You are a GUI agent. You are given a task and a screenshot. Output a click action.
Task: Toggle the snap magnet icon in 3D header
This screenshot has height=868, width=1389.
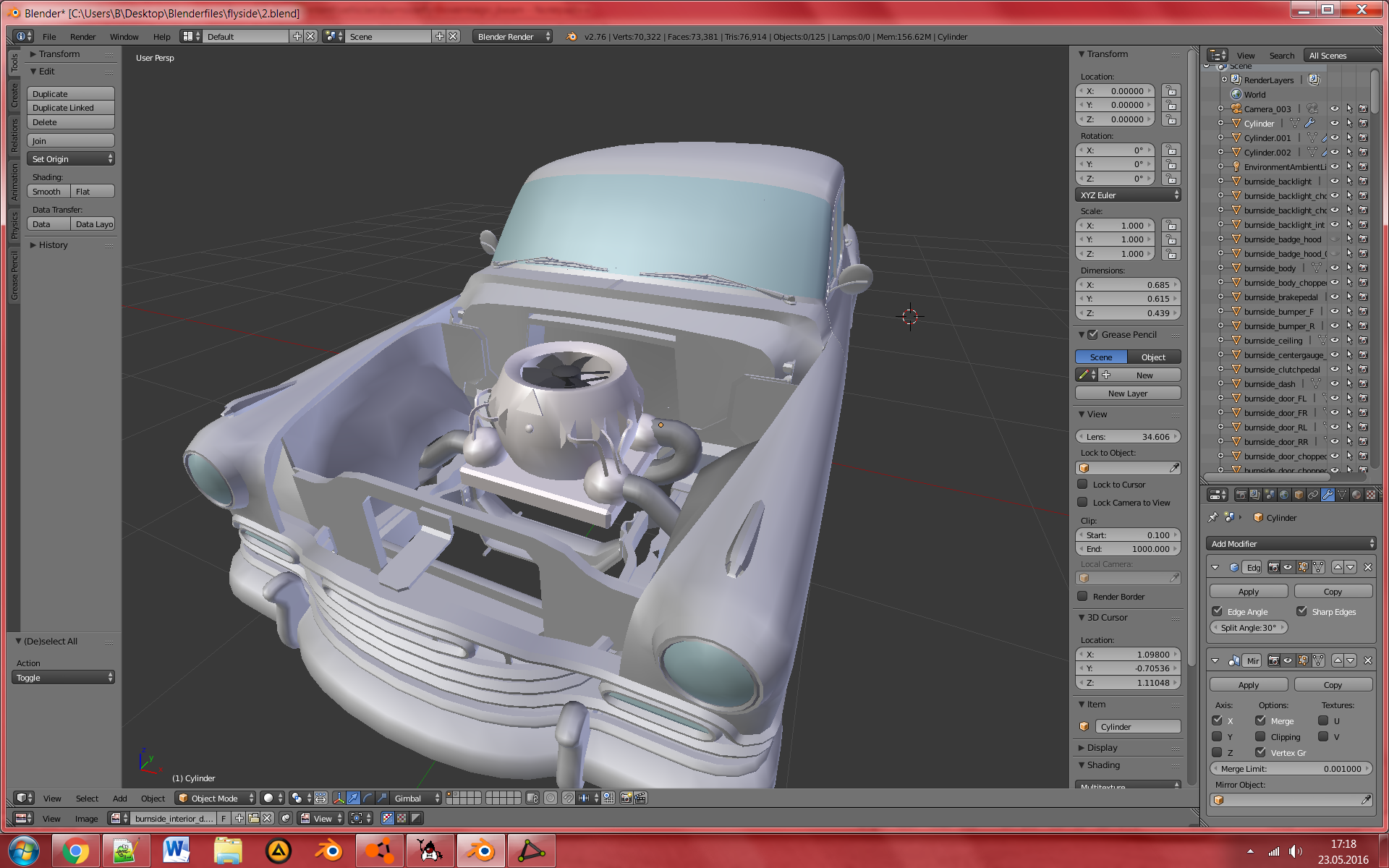coord(568,798)
